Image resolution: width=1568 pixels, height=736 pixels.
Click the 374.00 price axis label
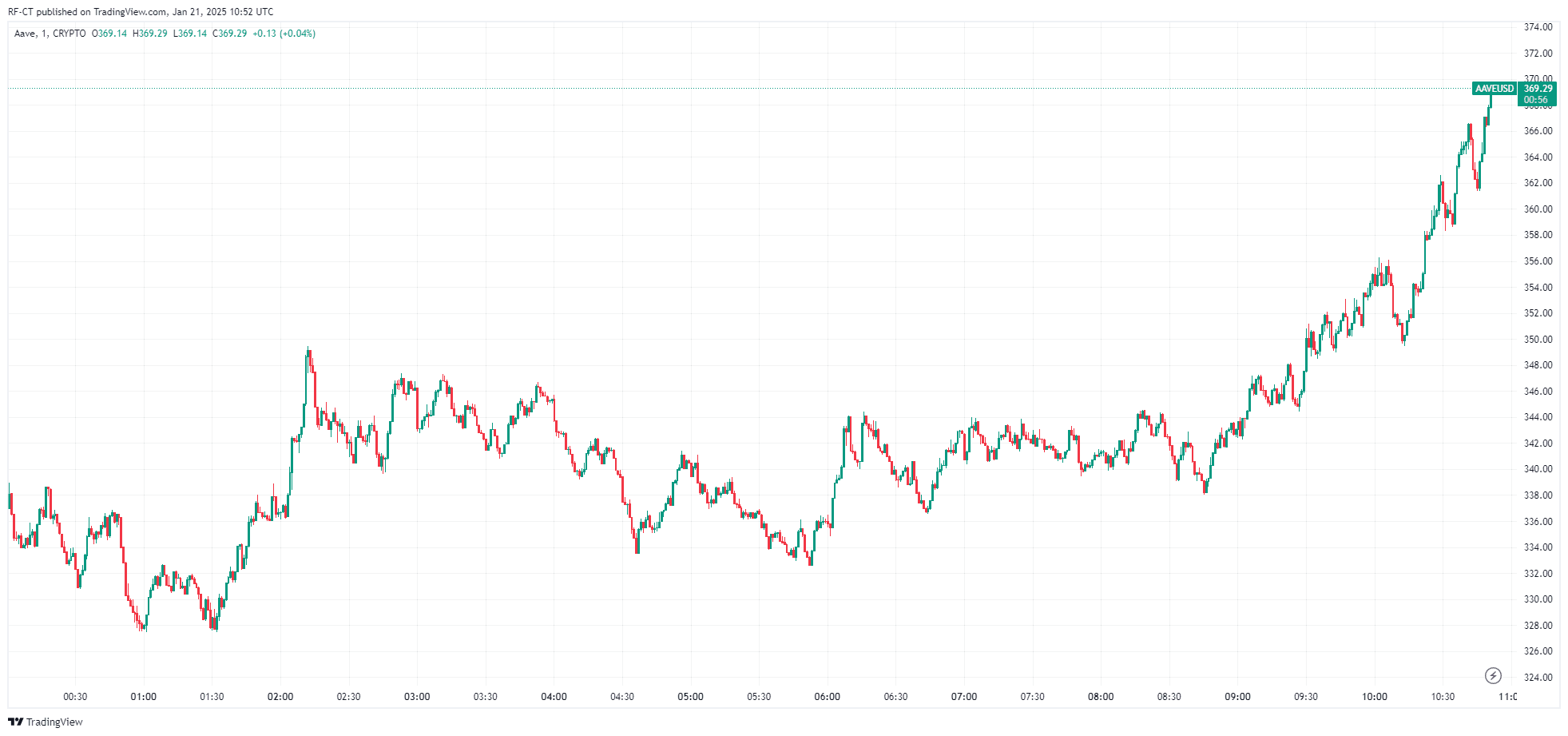pos(1538,27)
